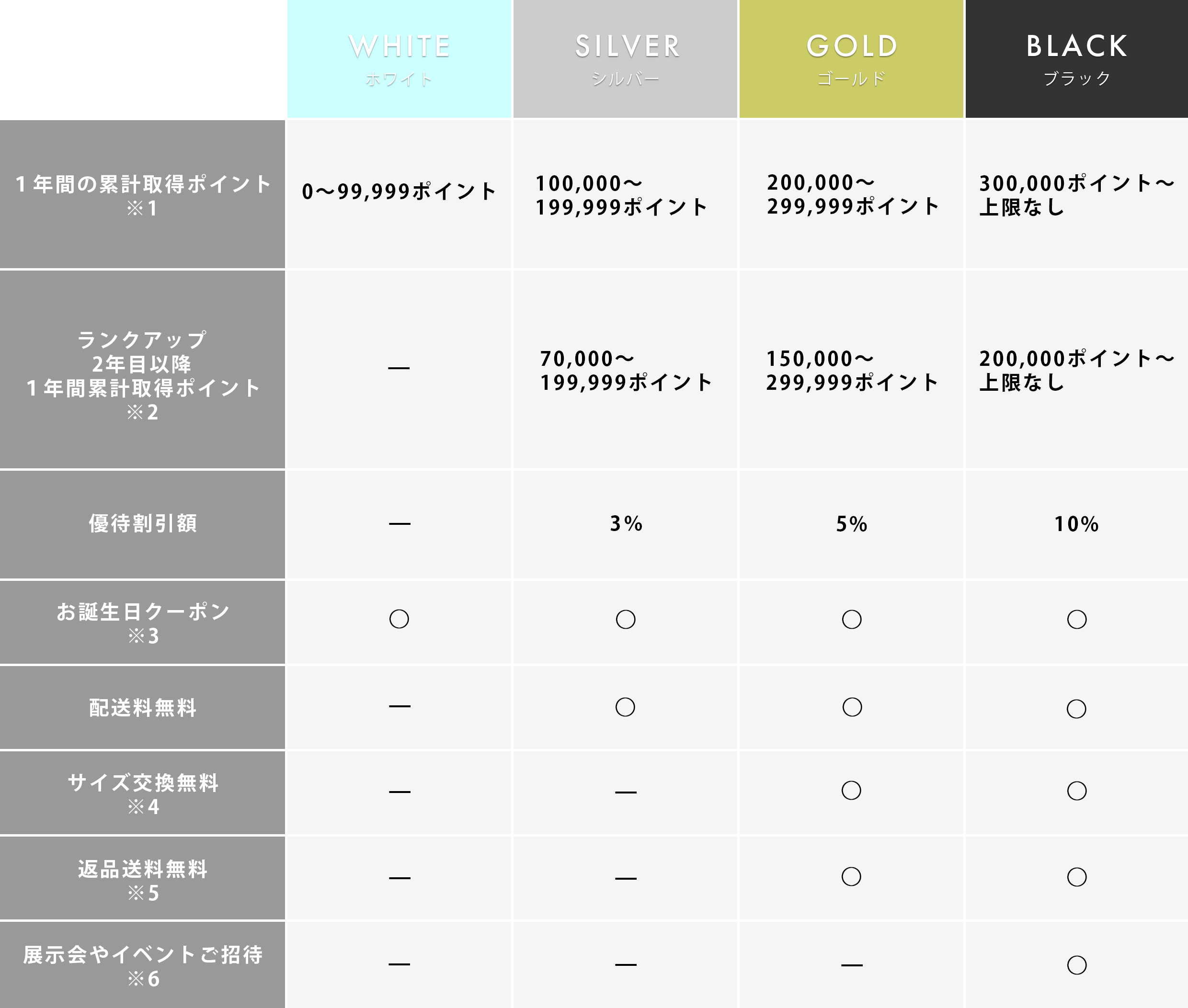
Task: Click the SILVER free shipping circle mark
Action: [625, 707]
